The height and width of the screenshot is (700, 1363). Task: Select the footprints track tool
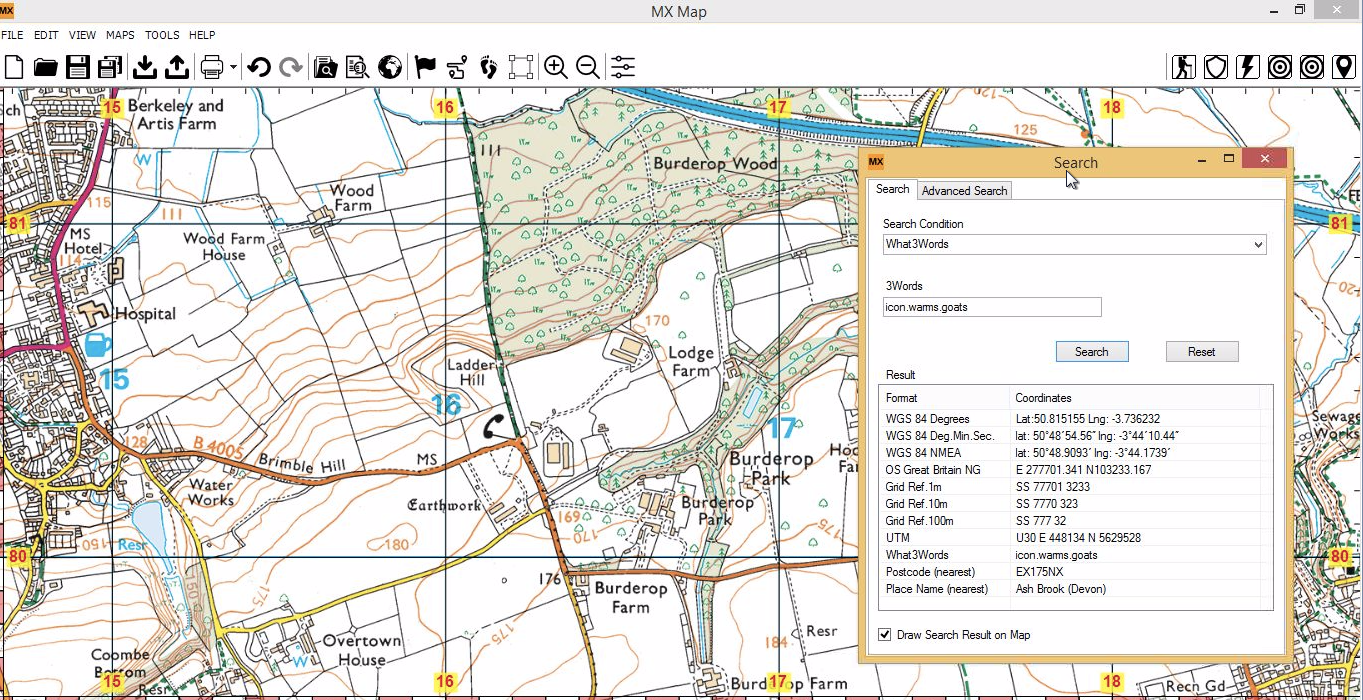tap(488, 67)
